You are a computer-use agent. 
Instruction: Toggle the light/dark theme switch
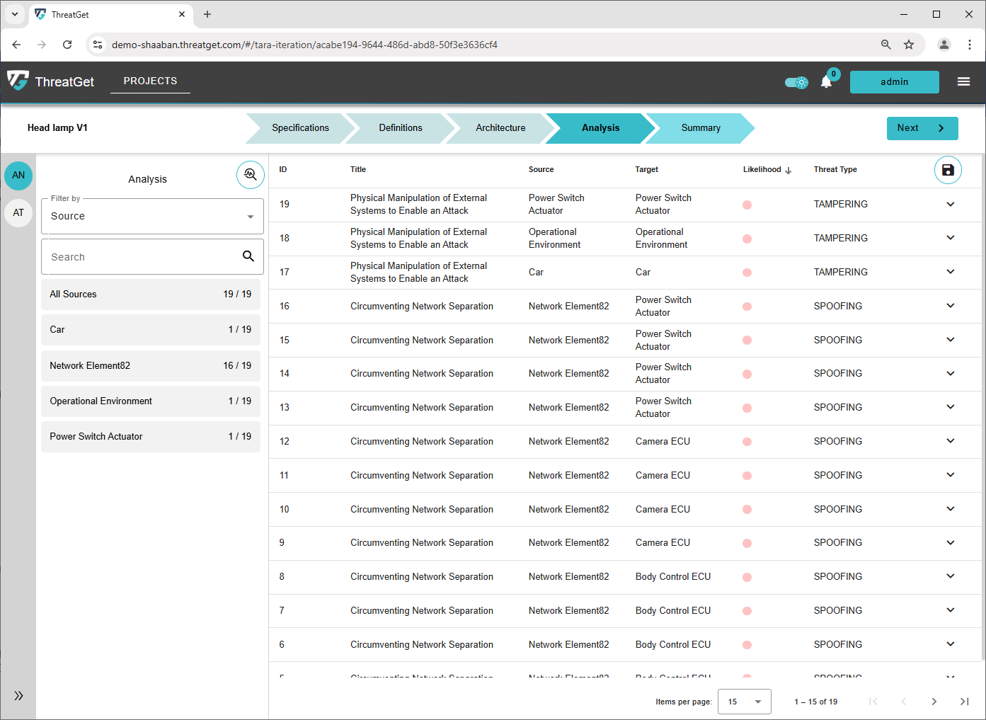pos(795,82)
